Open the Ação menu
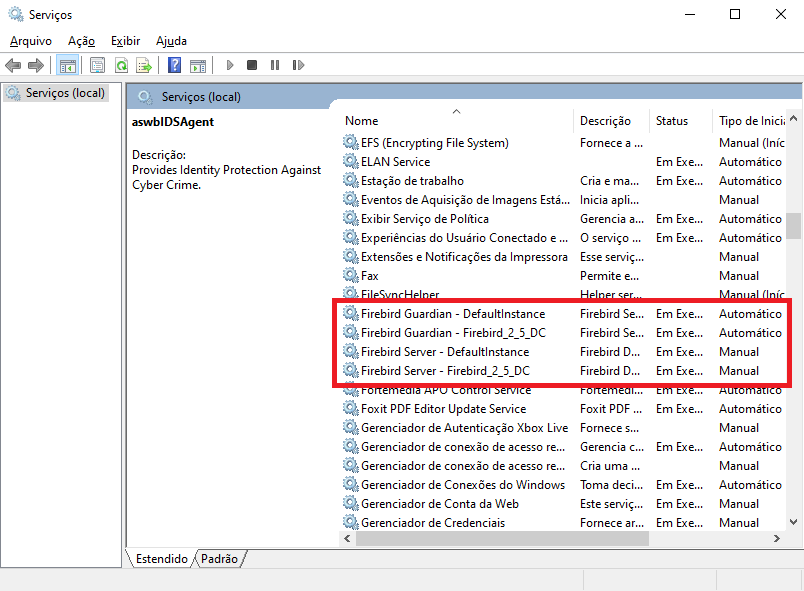The height and width of the screenshot is (591, 804). click(81, 41)
